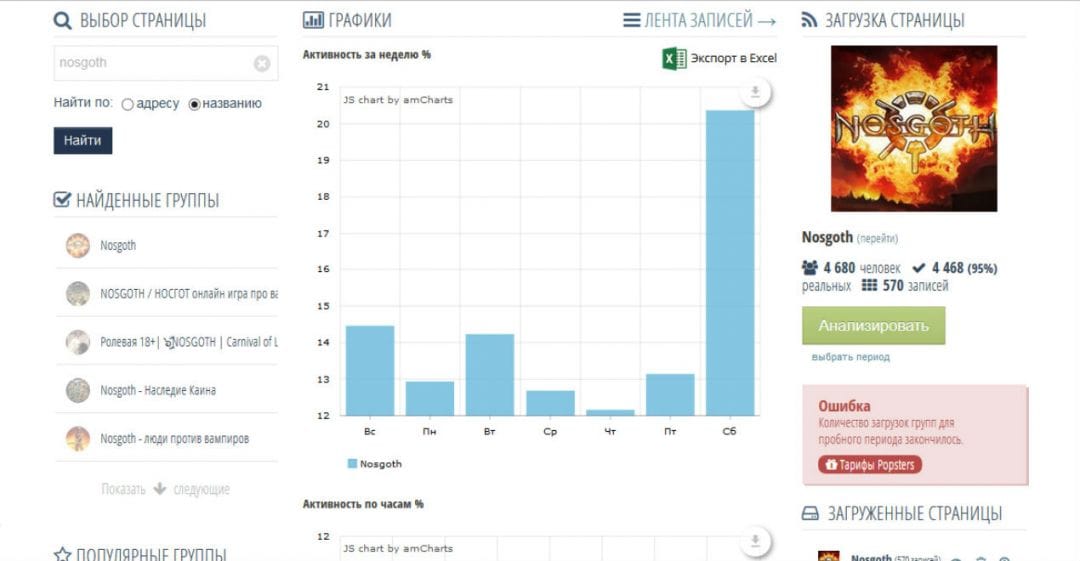The image size is (1080, 561).
Task: Click avatar of Nosgoth - Наследие Каина
Action: click(x=78, y=390)
